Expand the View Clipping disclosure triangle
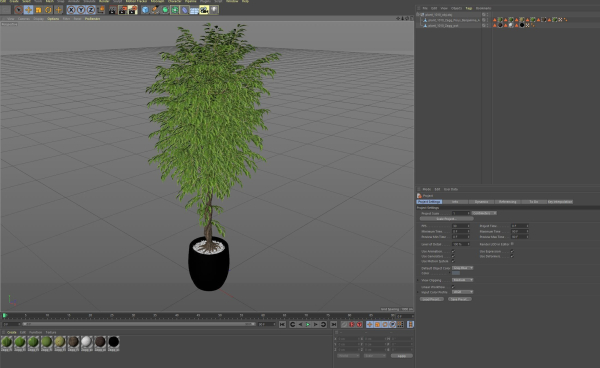Screen dimensions: 600x368 coord(418,280)
